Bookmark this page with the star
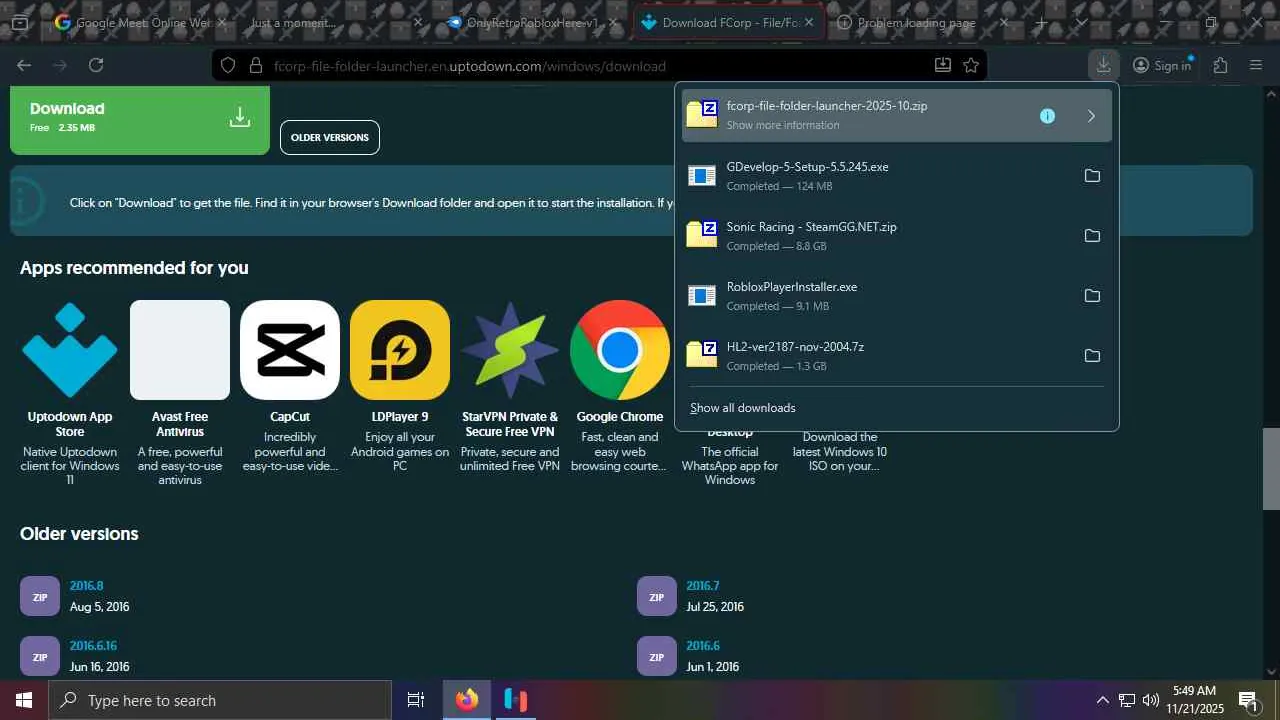The width and height of the screenshot is (1280, 720). 971,65
